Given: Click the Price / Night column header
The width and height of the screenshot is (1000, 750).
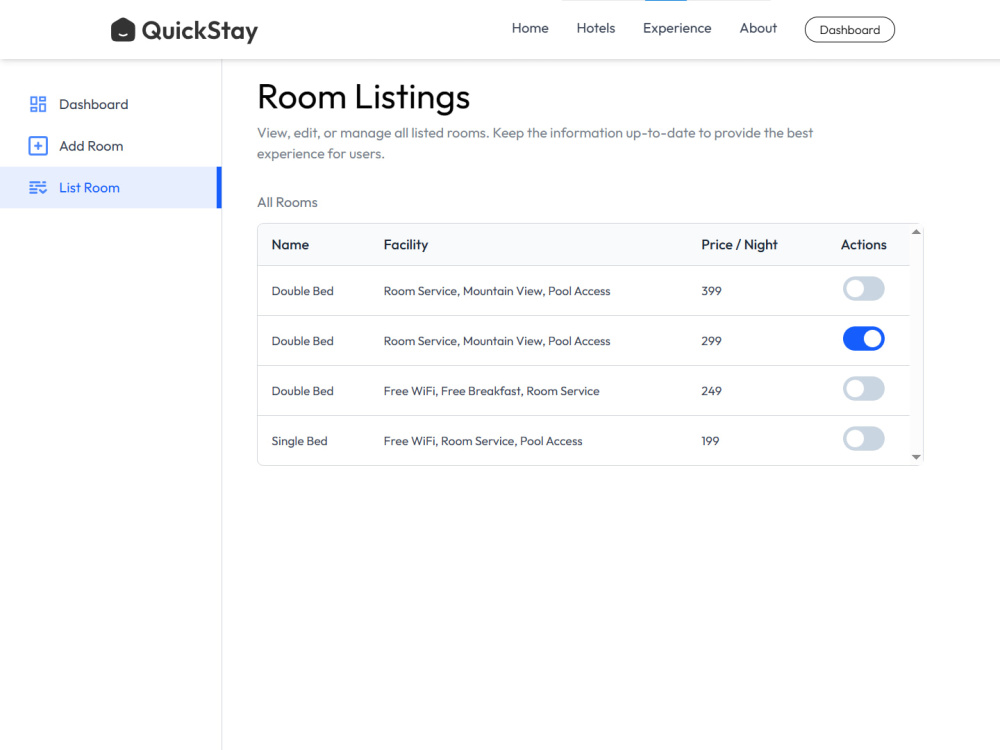Looking at the screenshot, I should click(739, 245).
